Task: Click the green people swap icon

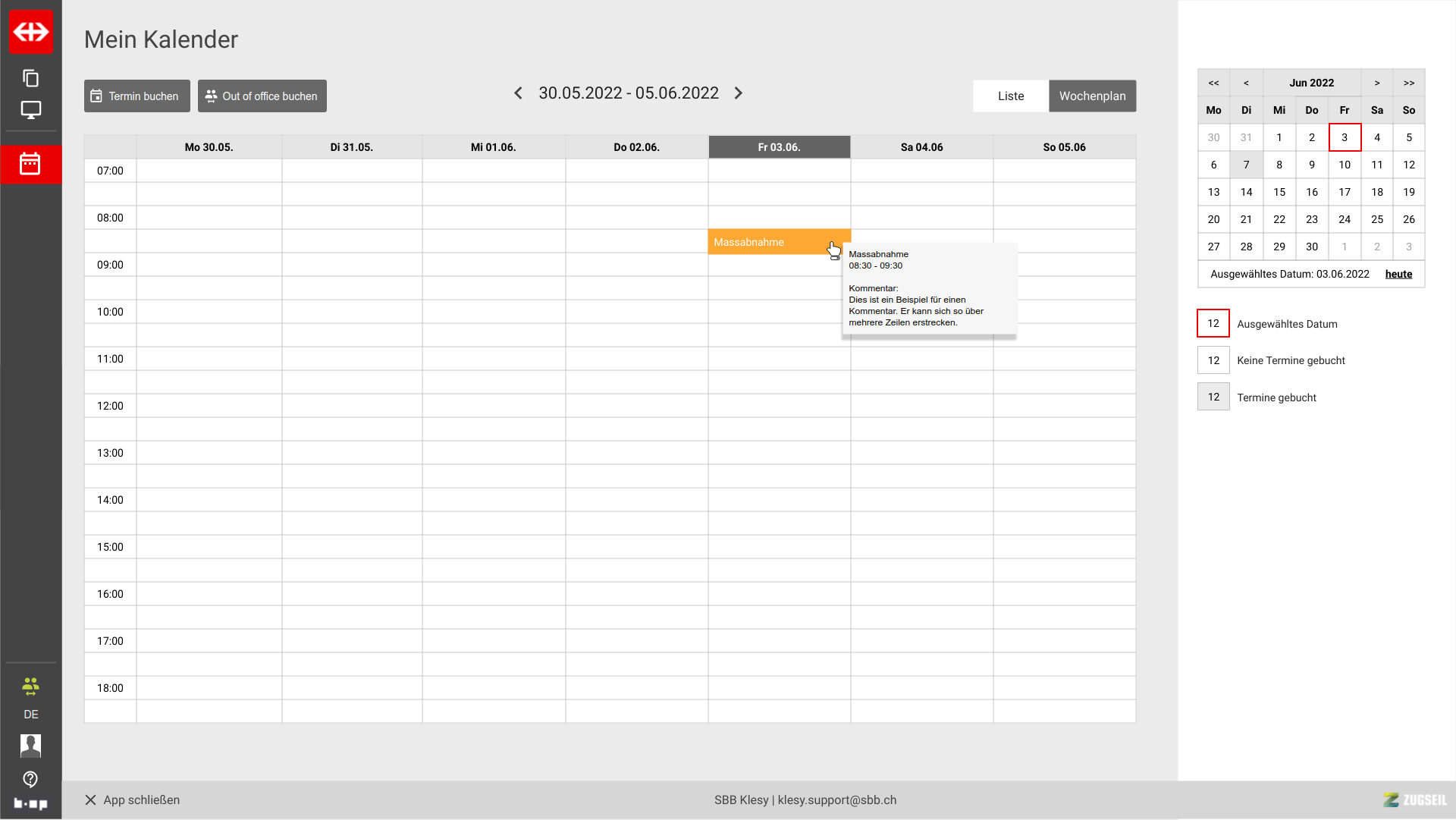Action: click(31, 686)
